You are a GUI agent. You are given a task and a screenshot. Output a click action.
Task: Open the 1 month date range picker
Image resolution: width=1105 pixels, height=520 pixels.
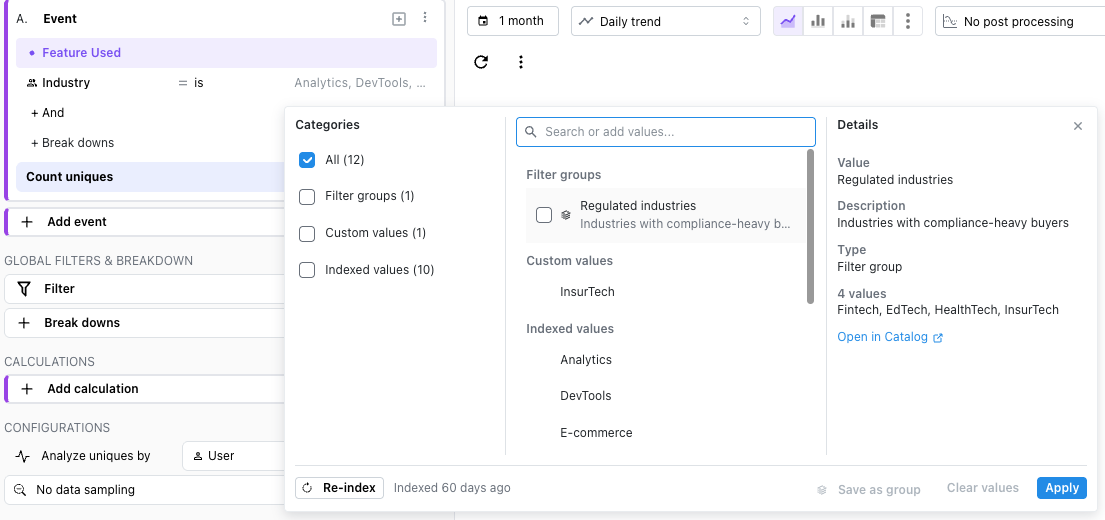tap(513, 21)
